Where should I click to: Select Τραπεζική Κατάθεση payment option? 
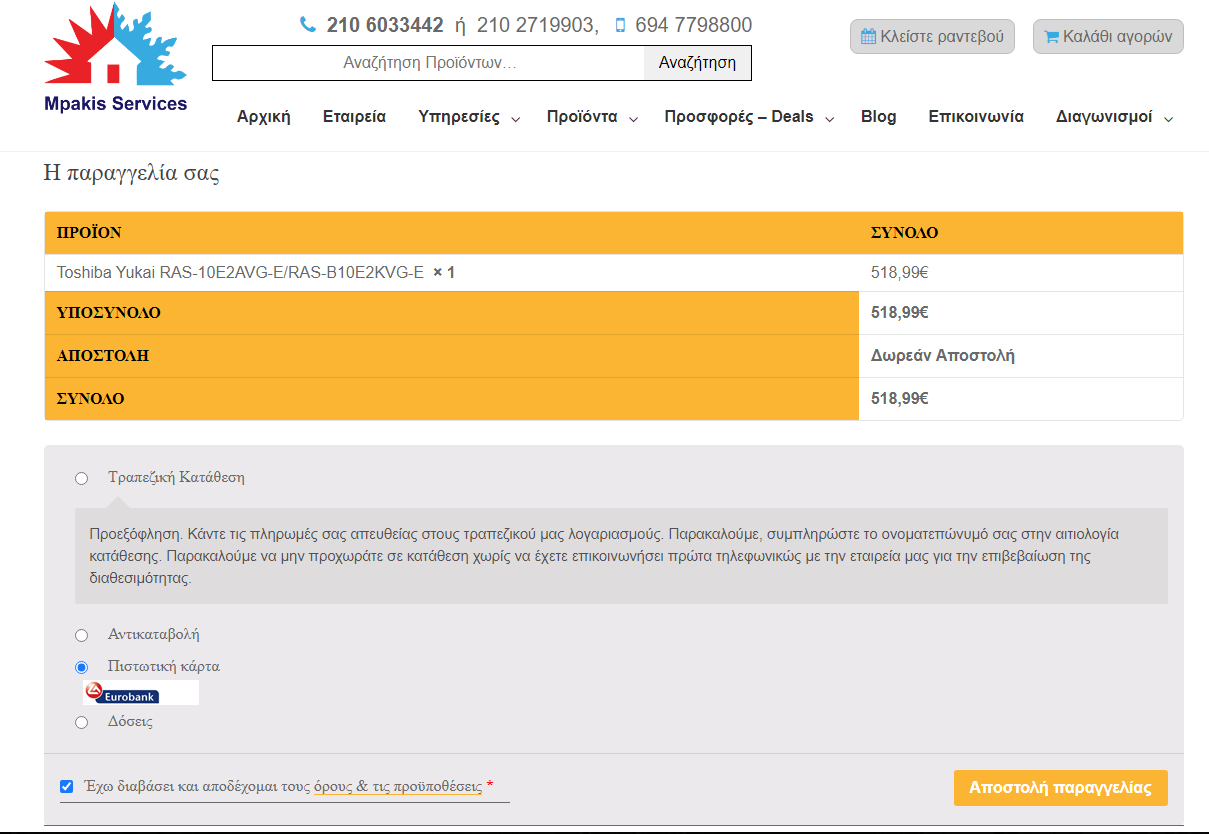point(82,479)
